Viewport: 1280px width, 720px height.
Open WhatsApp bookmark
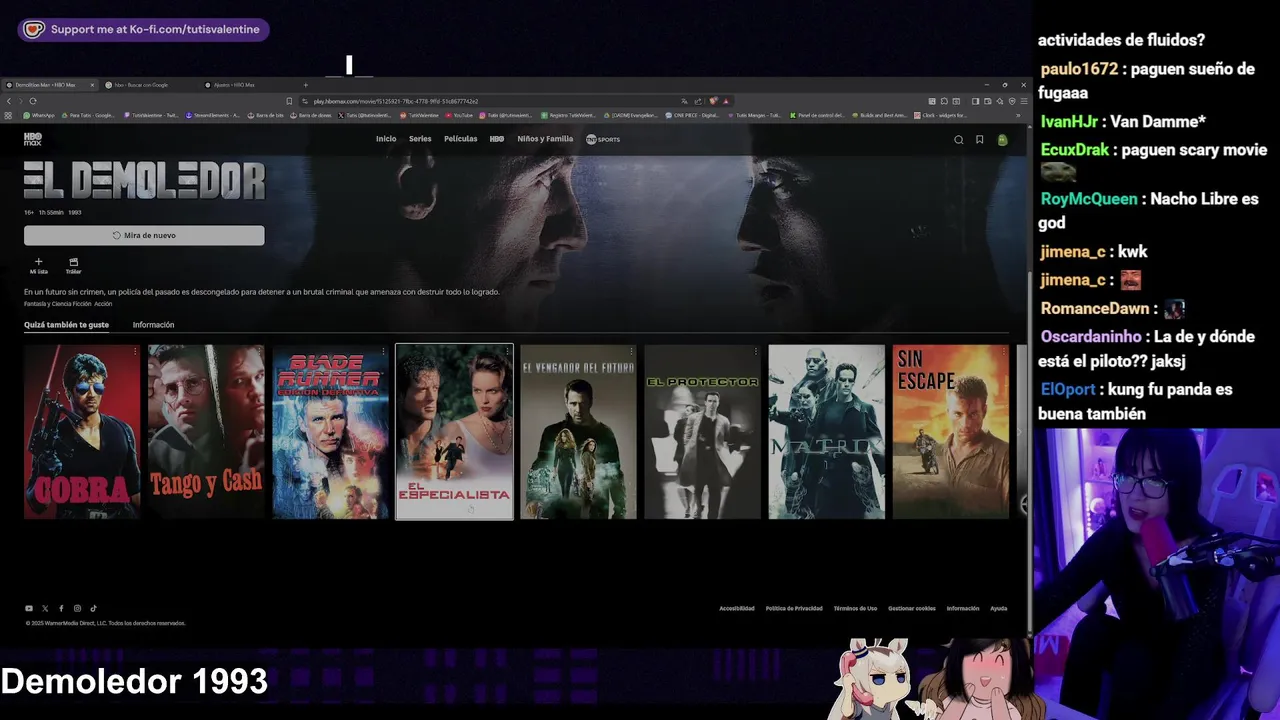(x=38, y=115)
